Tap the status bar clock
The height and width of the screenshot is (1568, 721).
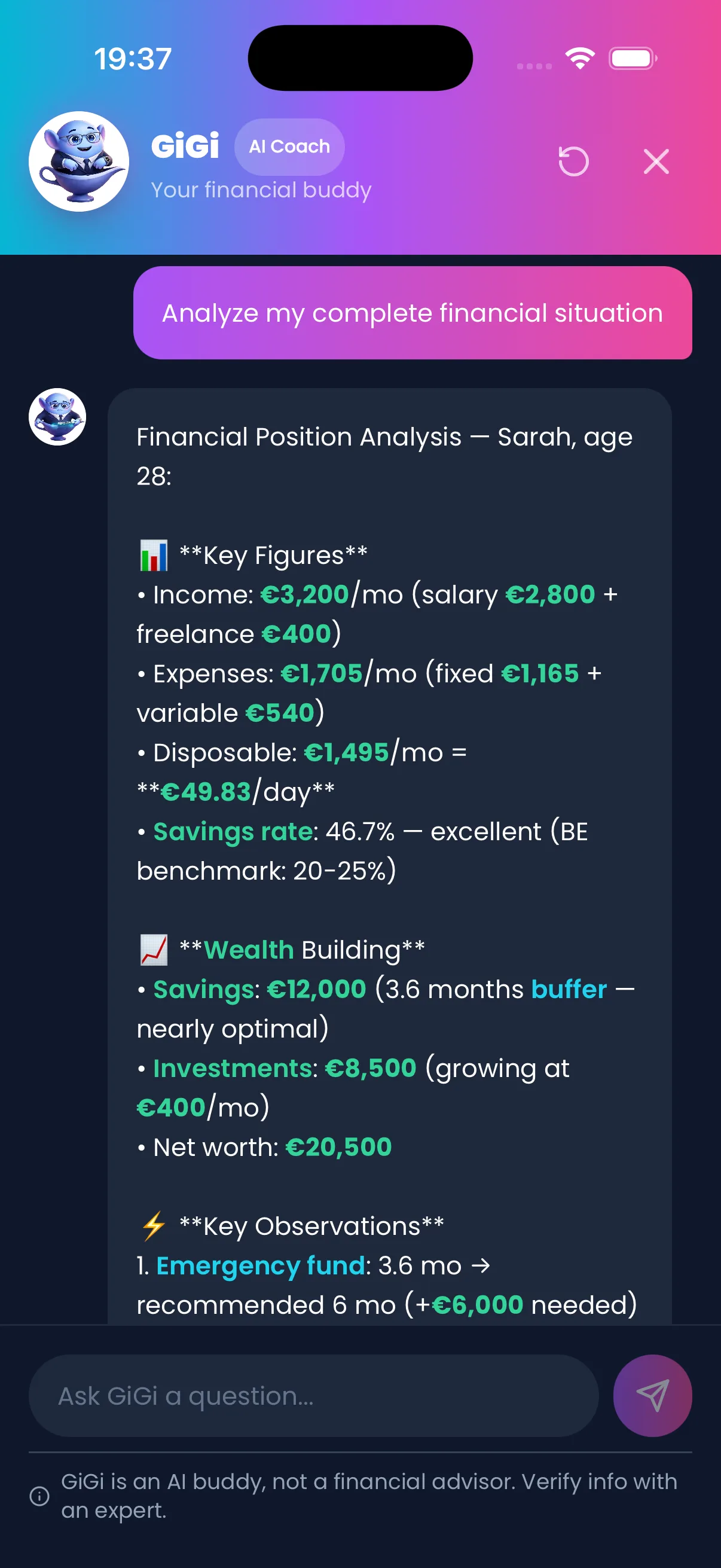pos(133,59)
